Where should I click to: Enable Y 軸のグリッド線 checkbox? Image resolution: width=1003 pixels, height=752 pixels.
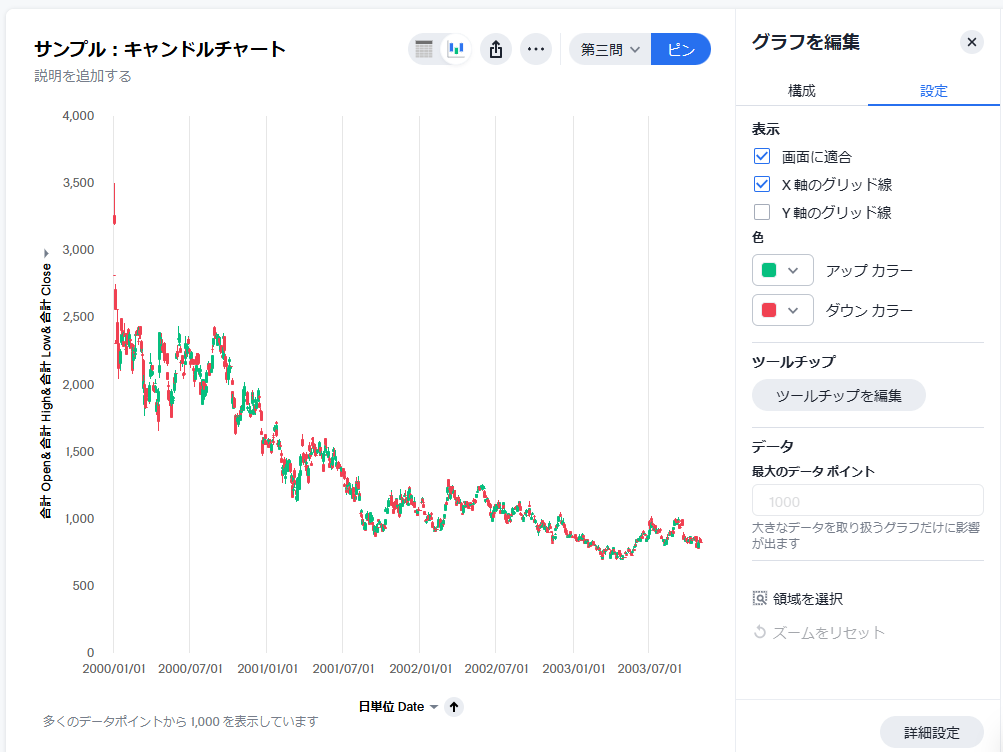click(762, 212)
